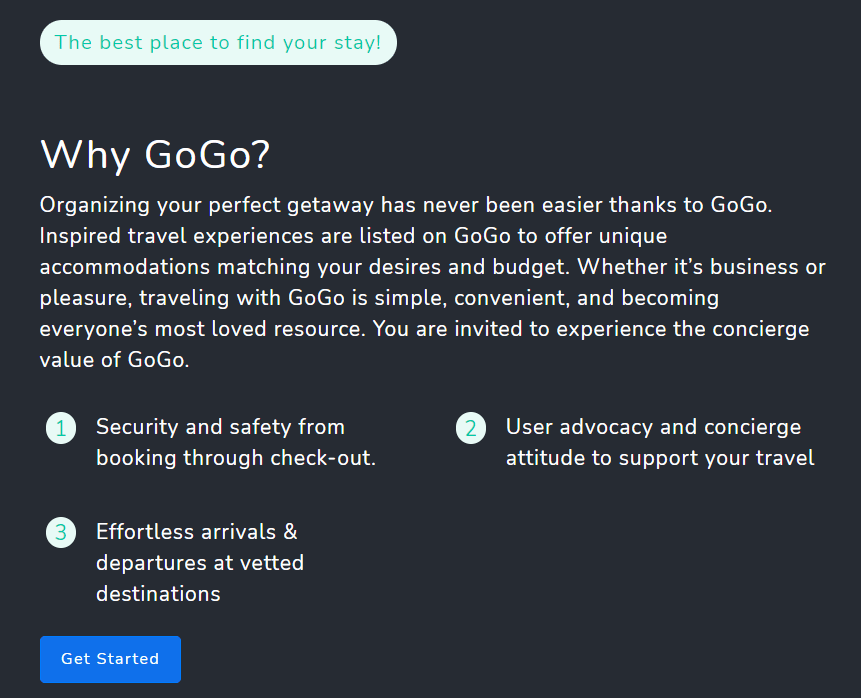Click 'Inspired travel experiences' sentence start
The width and height of the screenshot is (861, 698).
pos(177,236)
